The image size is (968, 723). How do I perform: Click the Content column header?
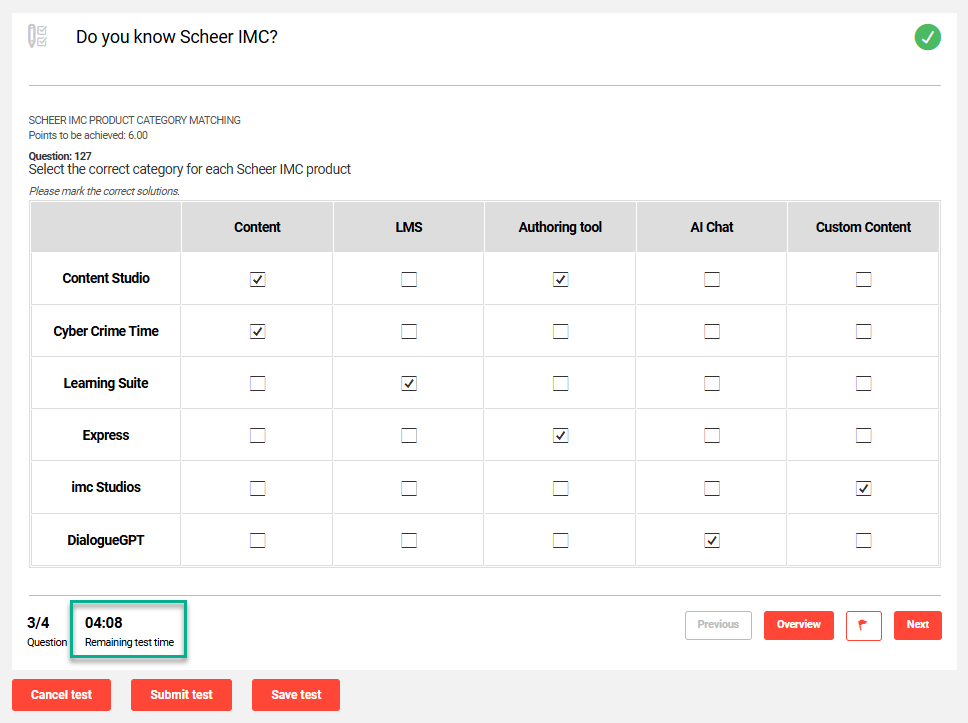(257, 227)
